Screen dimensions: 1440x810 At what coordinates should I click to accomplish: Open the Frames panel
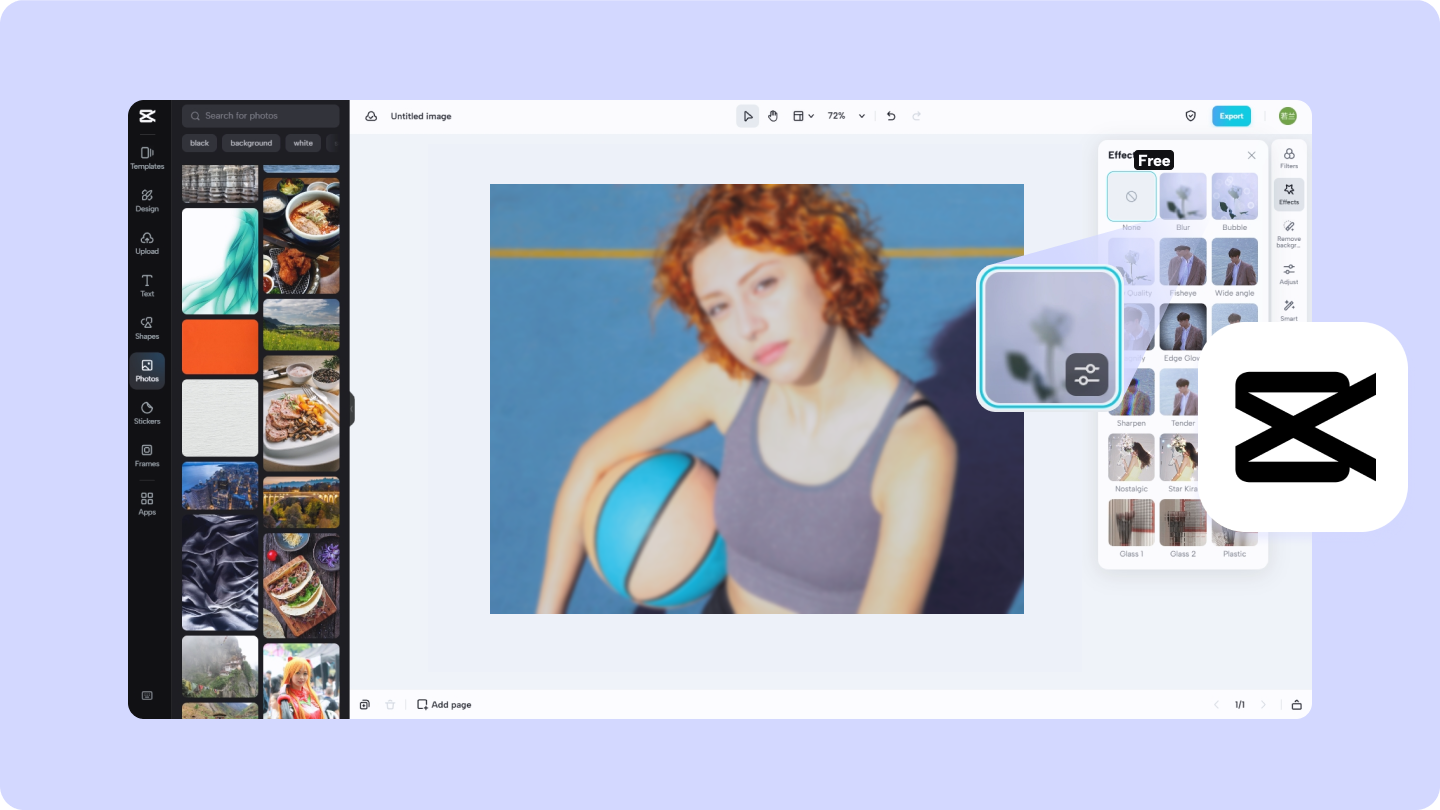tap(147, 455)
